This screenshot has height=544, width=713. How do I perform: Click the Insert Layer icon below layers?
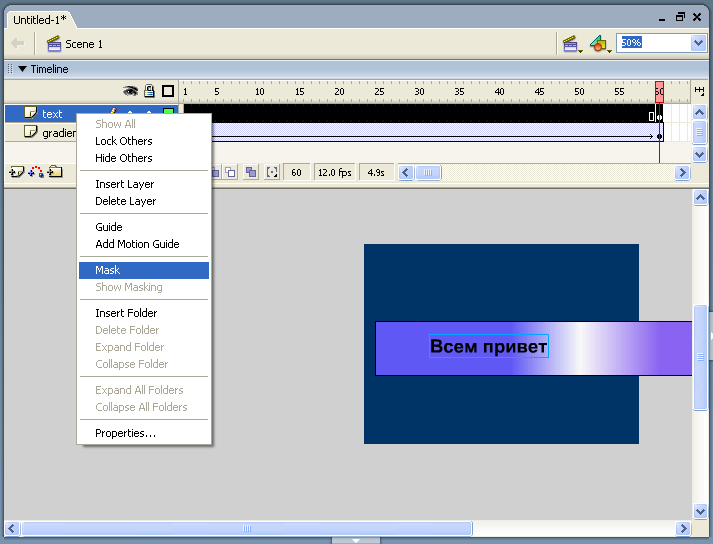click(16, 172)
